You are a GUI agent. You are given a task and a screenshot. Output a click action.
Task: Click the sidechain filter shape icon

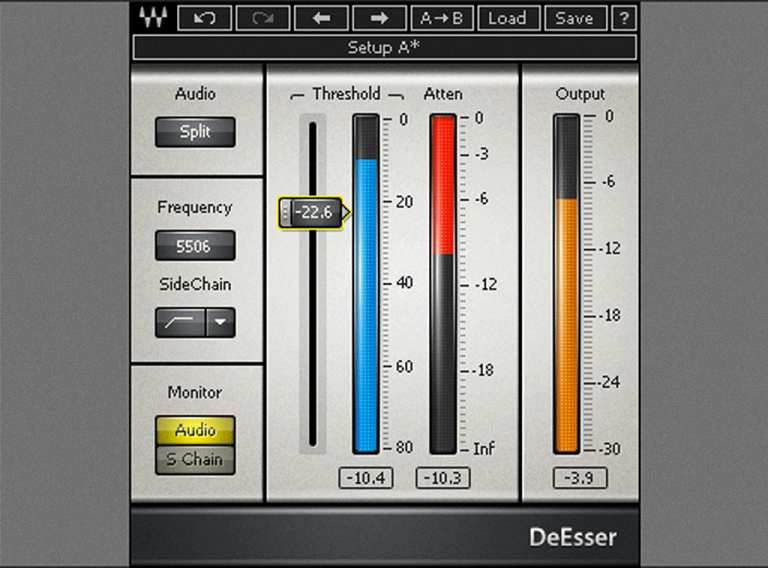(180, 322)
